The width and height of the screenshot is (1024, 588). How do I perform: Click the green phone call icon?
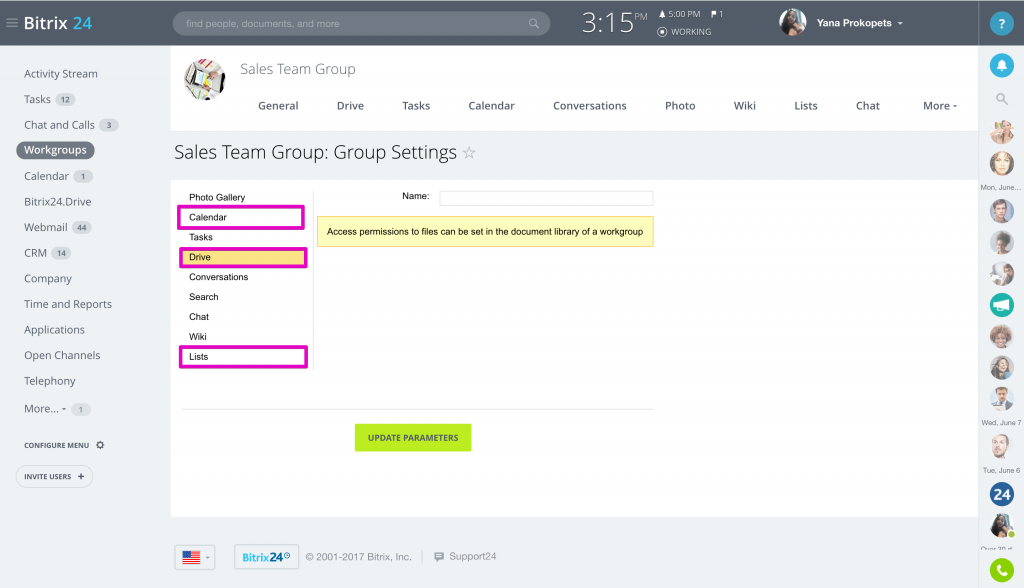click(x=1001, y=570)
